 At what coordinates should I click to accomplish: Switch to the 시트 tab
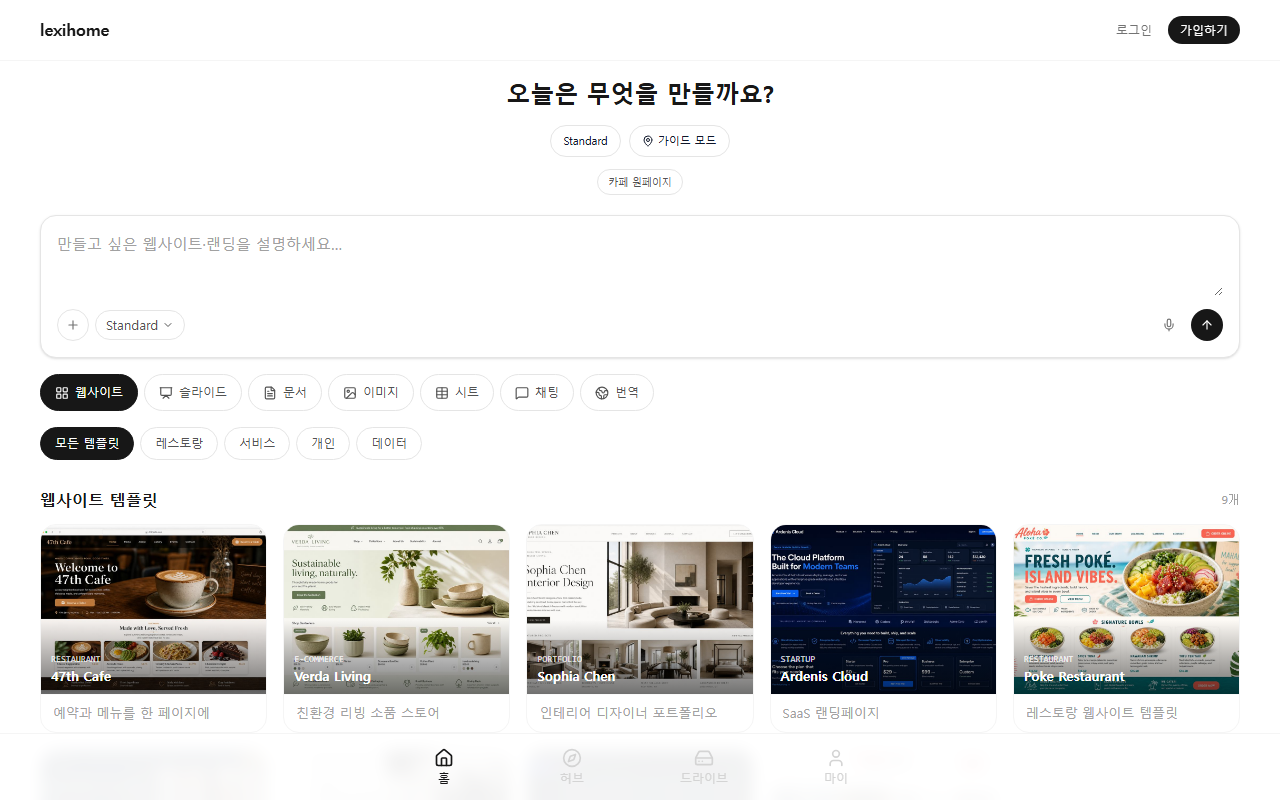457,393
